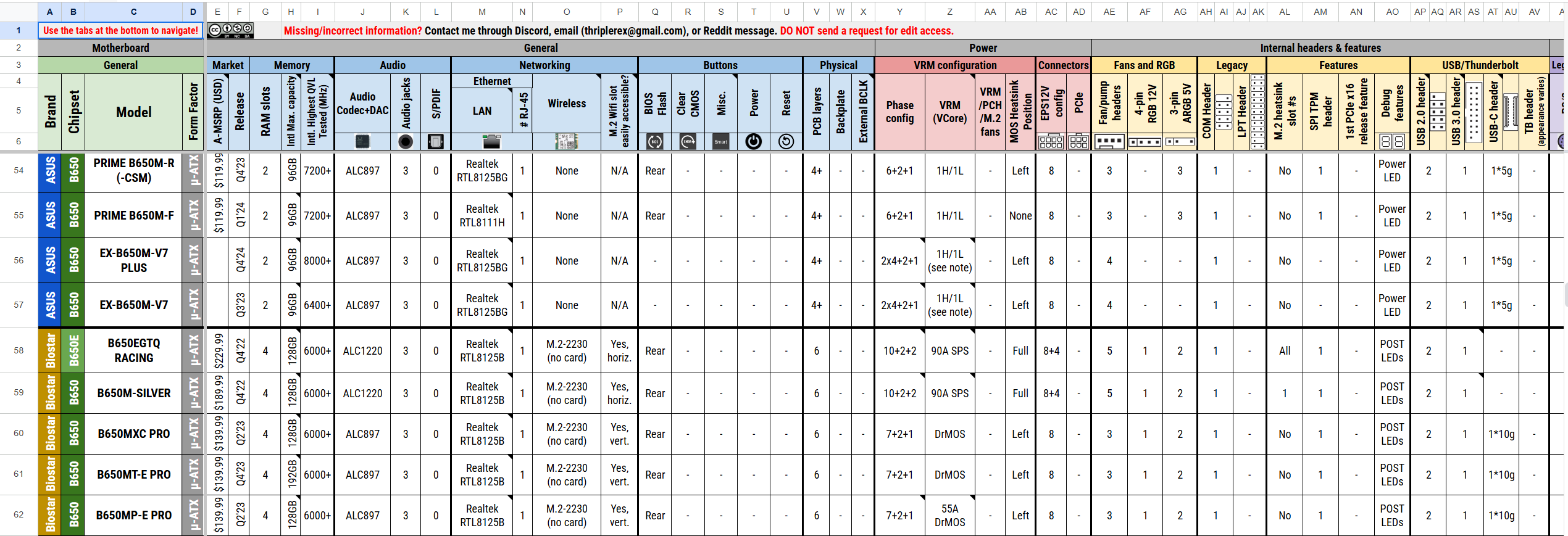Click the Power button icon

[753, 142]
